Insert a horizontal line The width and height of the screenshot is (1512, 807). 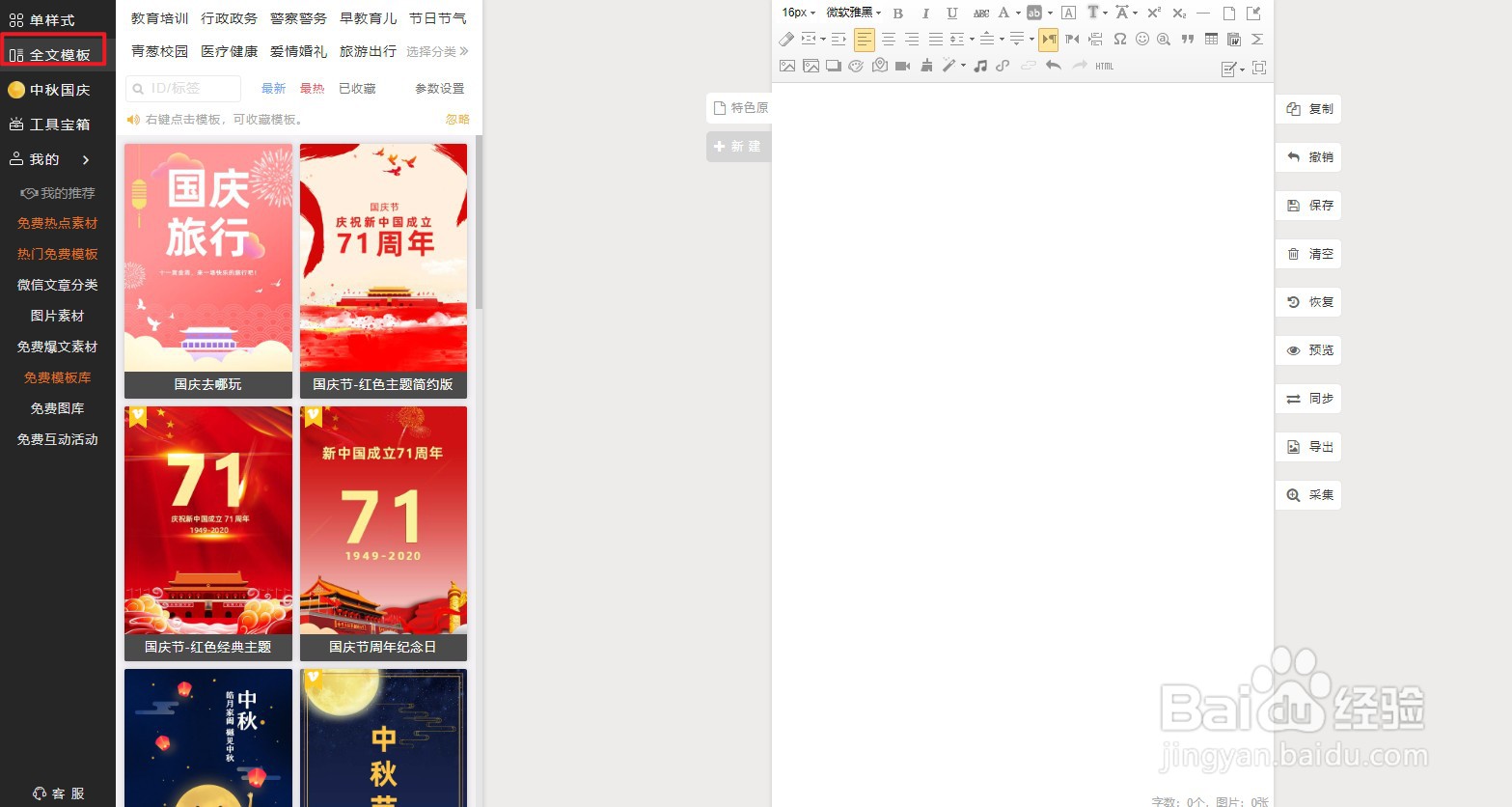pyautogui.click(x=1203, y=13)
